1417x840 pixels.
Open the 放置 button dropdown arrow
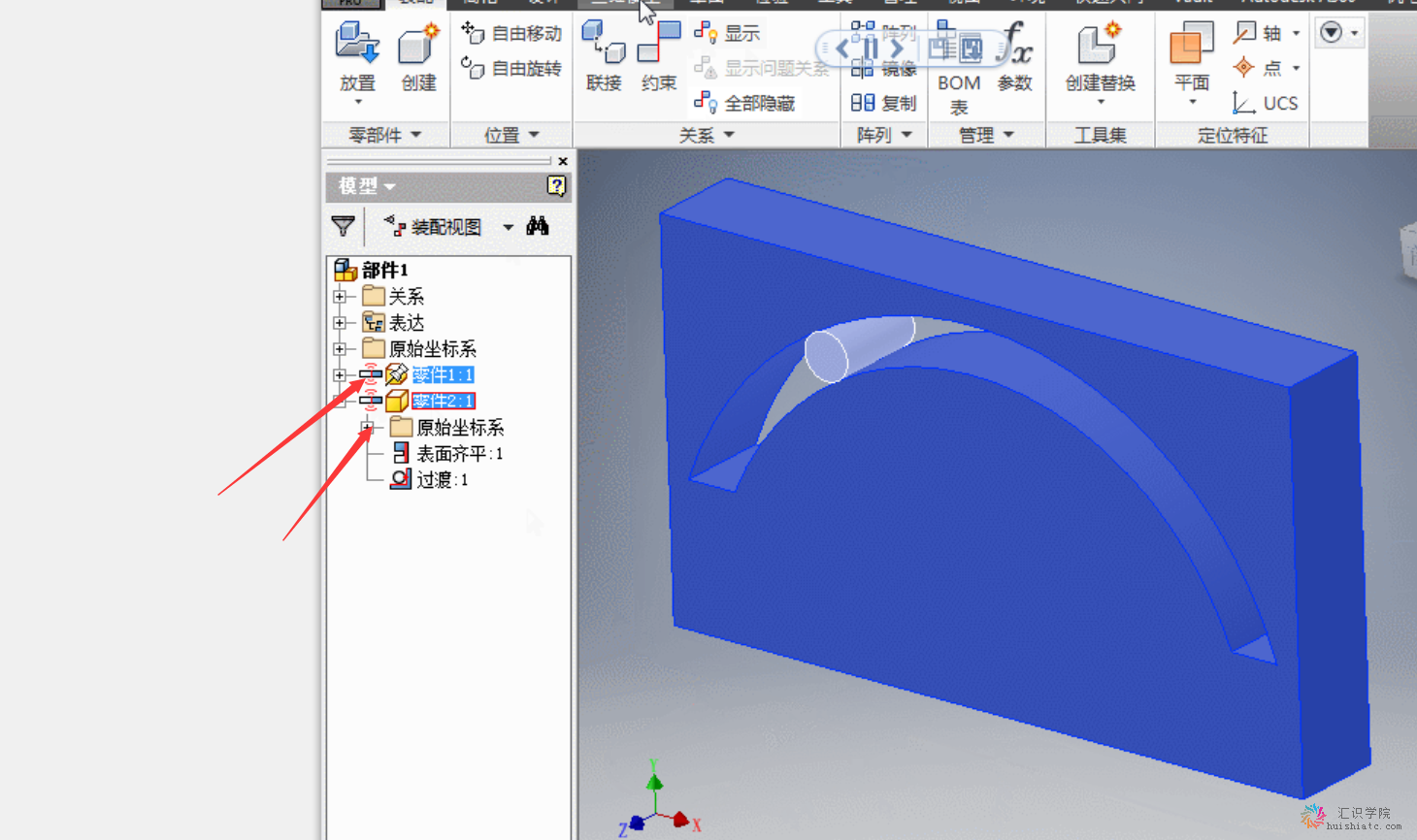point(357,102)
